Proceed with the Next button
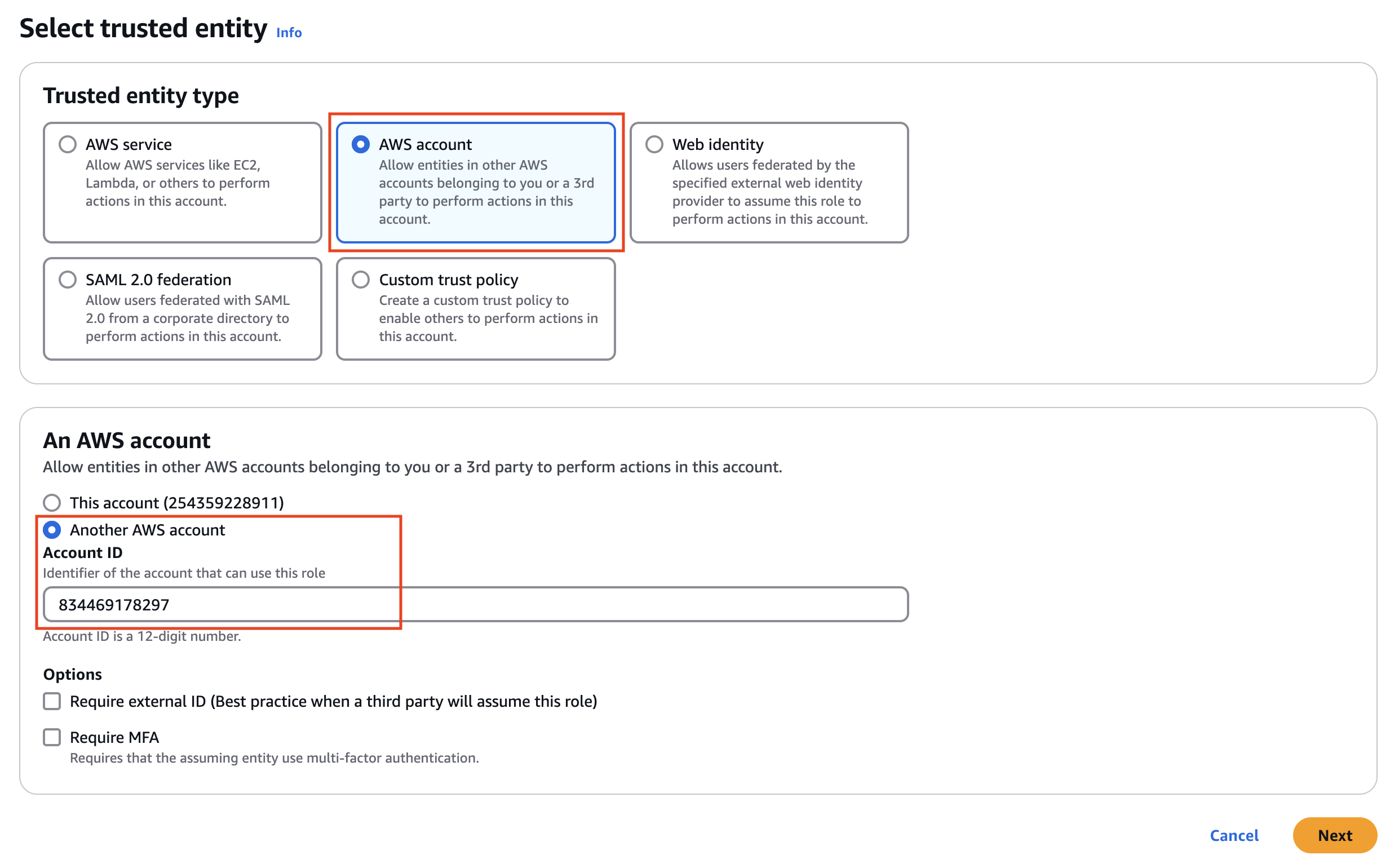This screenshot has height=868, width=1390. [1334, 835]
